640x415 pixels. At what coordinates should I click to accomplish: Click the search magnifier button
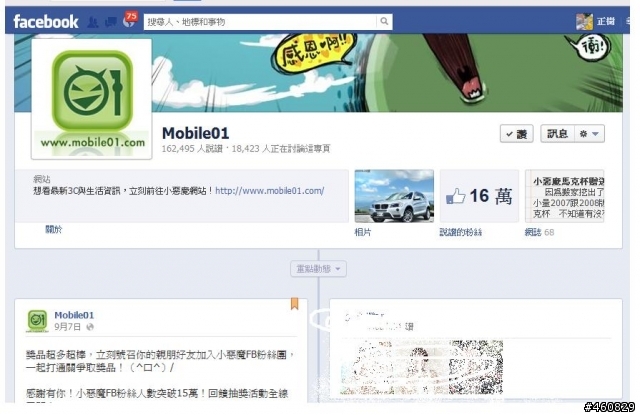click(x=384, y=21)
